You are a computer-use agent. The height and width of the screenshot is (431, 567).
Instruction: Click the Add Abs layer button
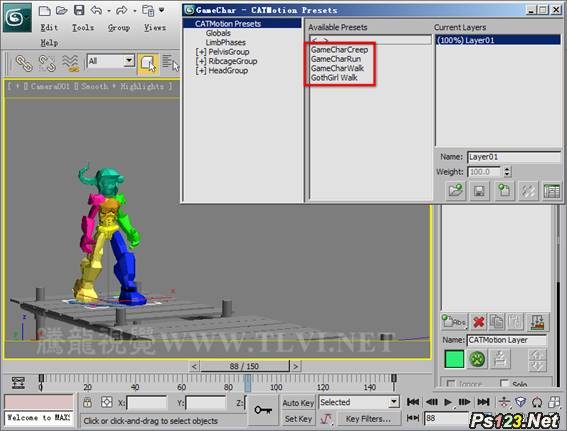click(x=454, y=321)
